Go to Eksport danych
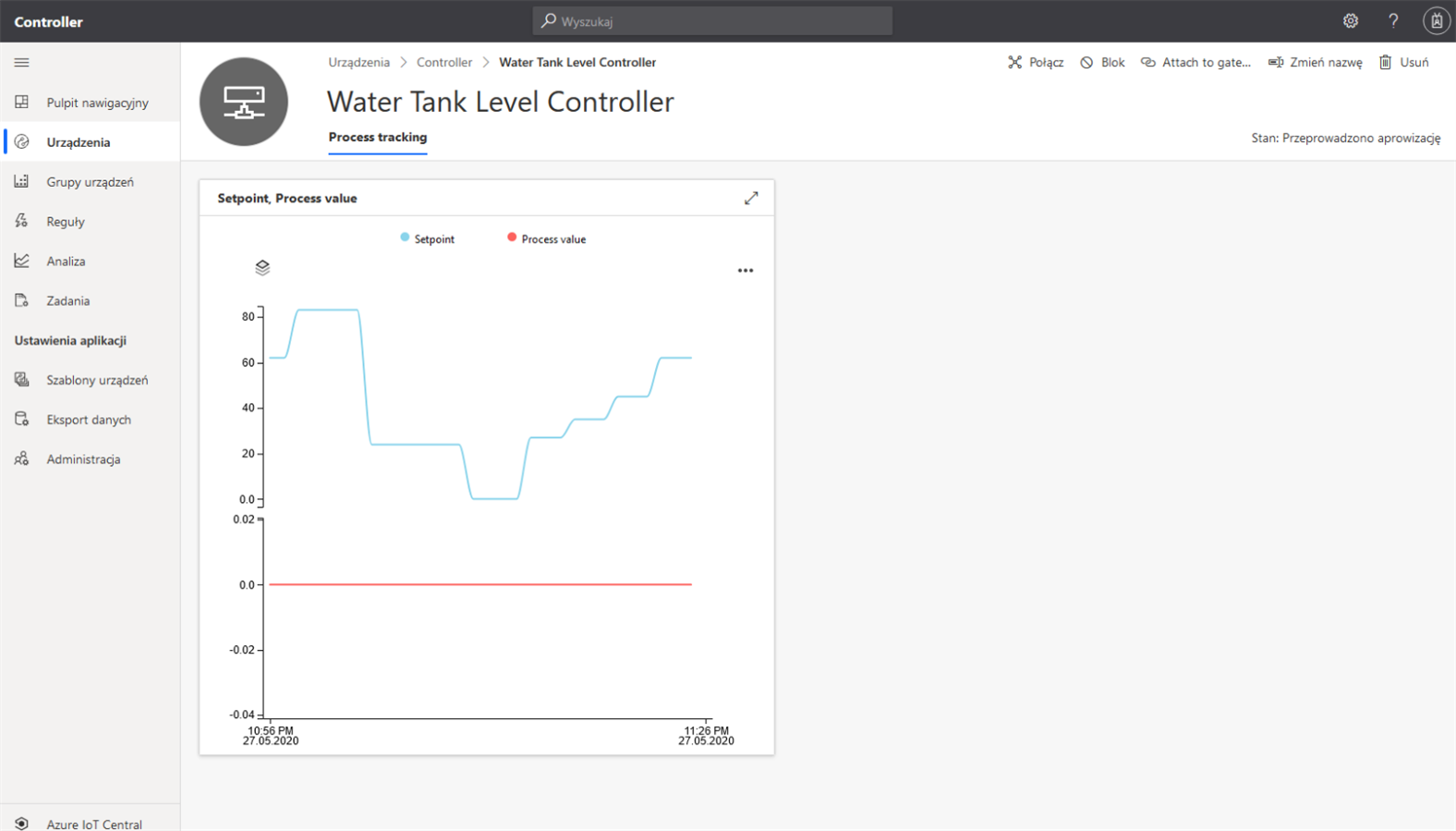 (91, 419)
